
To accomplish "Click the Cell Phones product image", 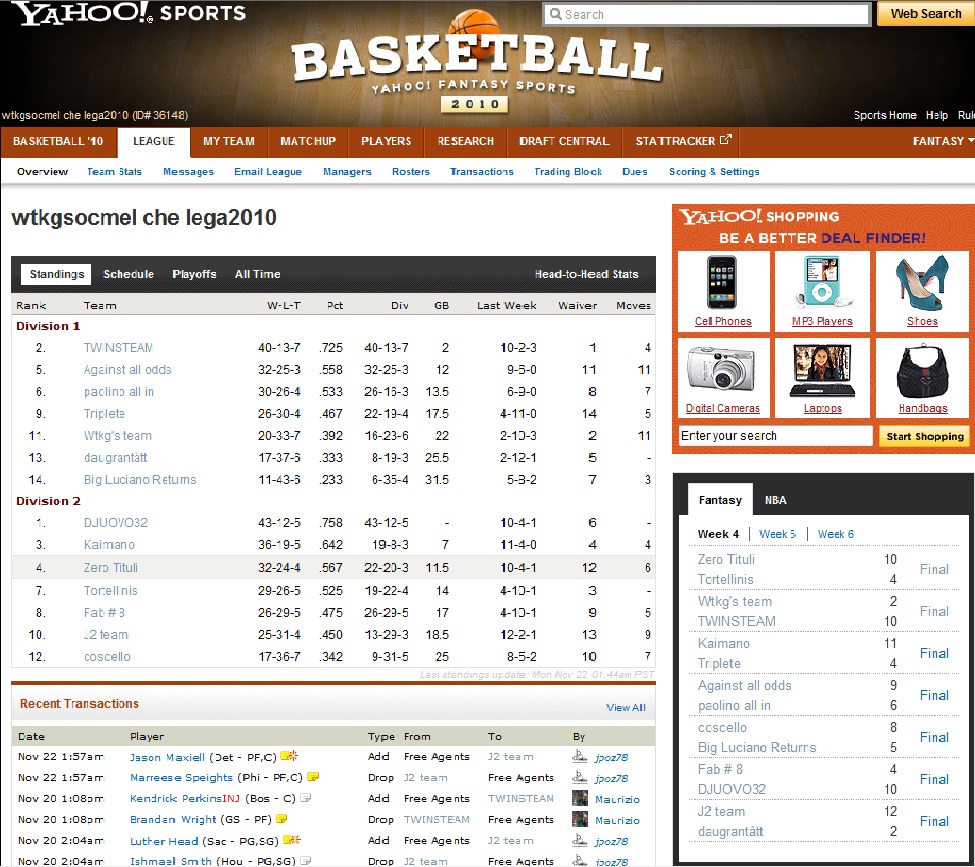I will point(723,282).
